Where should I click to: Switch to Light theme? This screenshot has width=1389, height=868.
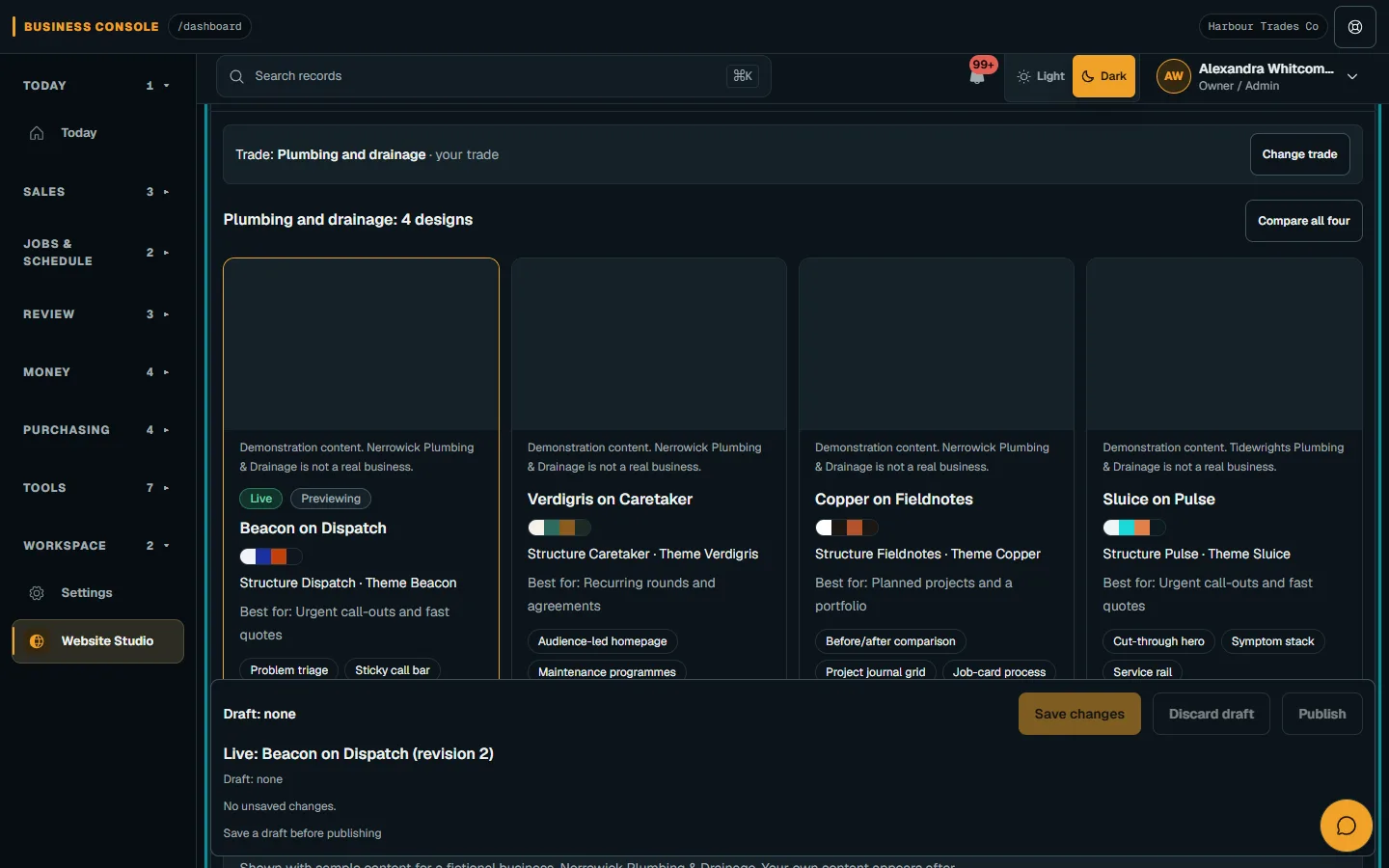click(x=1041, y=76)
